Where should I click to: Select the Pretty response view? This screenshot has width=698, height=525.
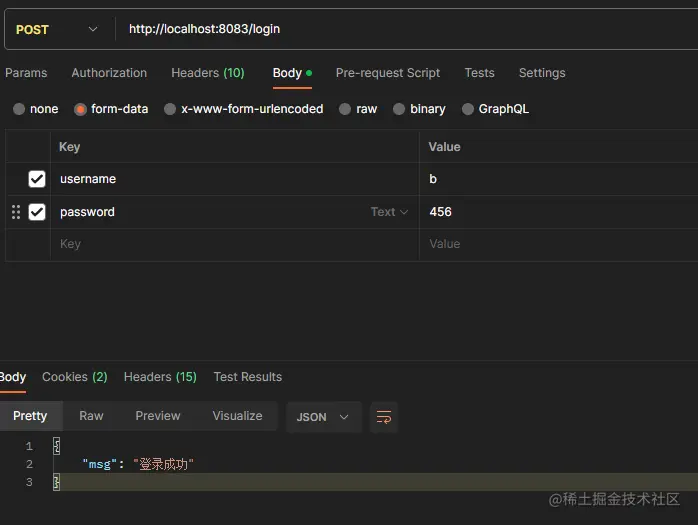[x=30, y=416]
